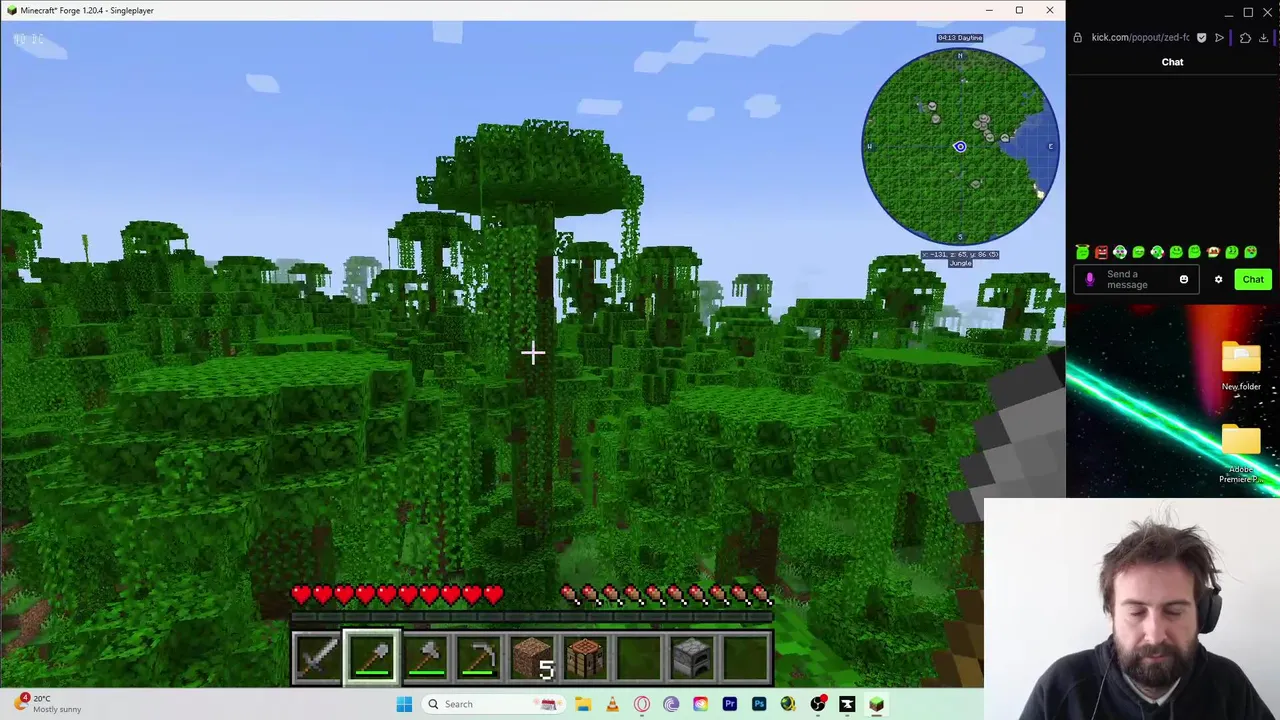Open VLC media player from taskbar
The height and width of the screenshot is (720, 1280).
point(612,704)
